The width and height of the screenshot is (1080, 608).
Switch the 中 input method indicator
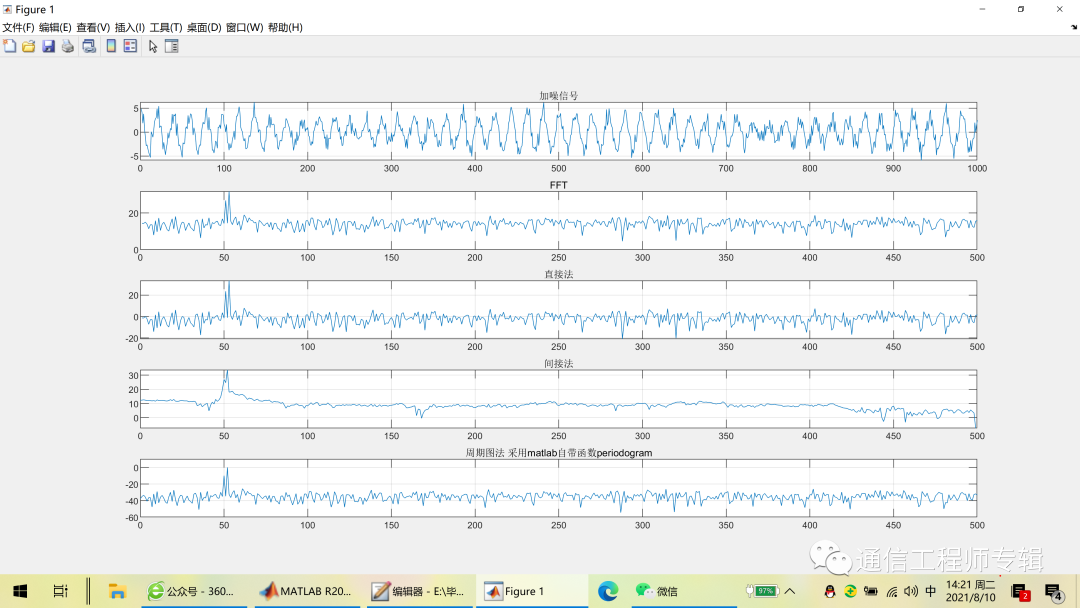pyautogui.click(x=931, y=591)
